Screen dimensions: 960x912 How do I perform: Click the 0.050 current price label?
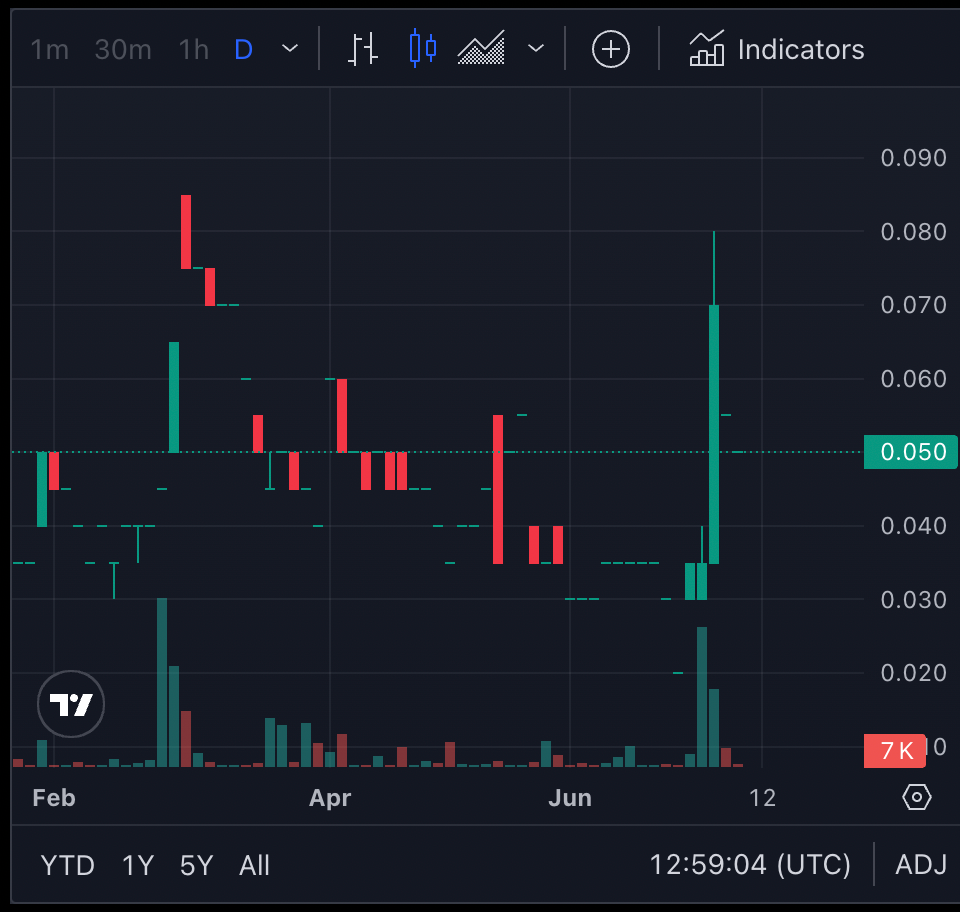pos(911,452)
